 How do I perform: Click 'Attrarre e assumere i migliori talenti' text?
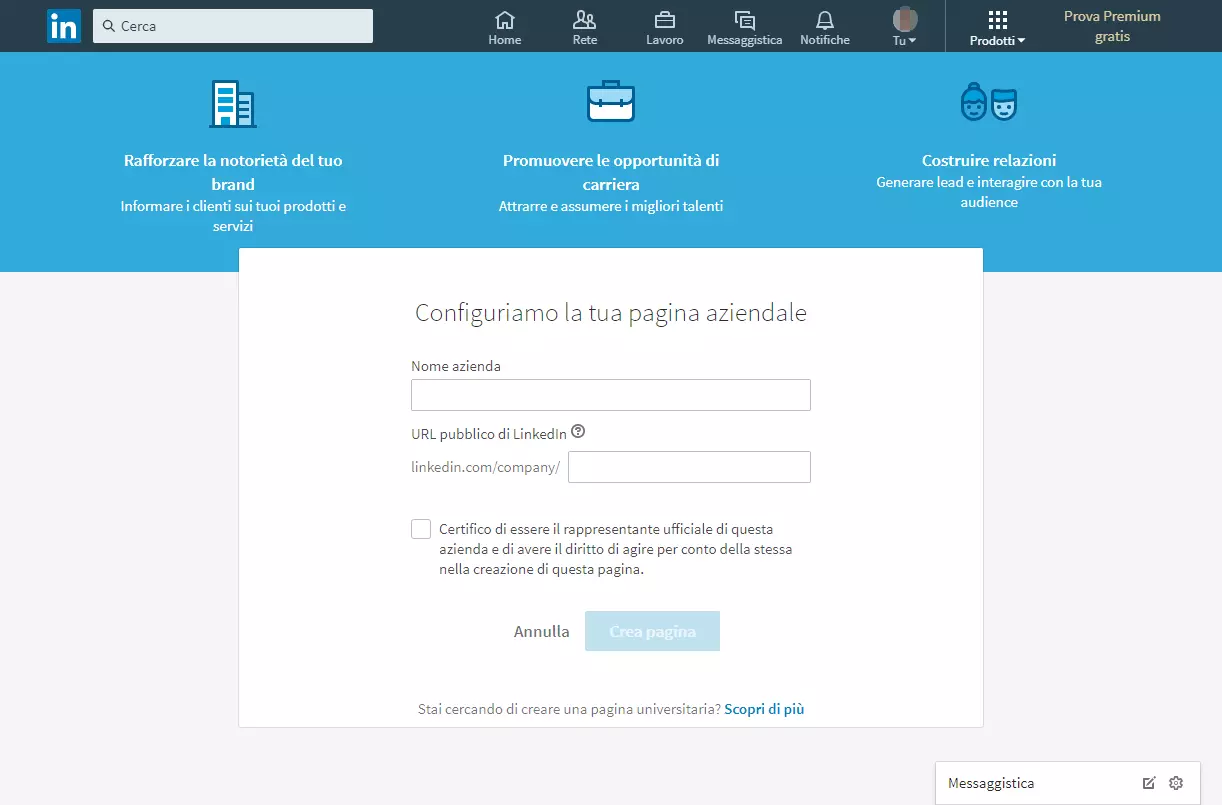tap(611, 206)
